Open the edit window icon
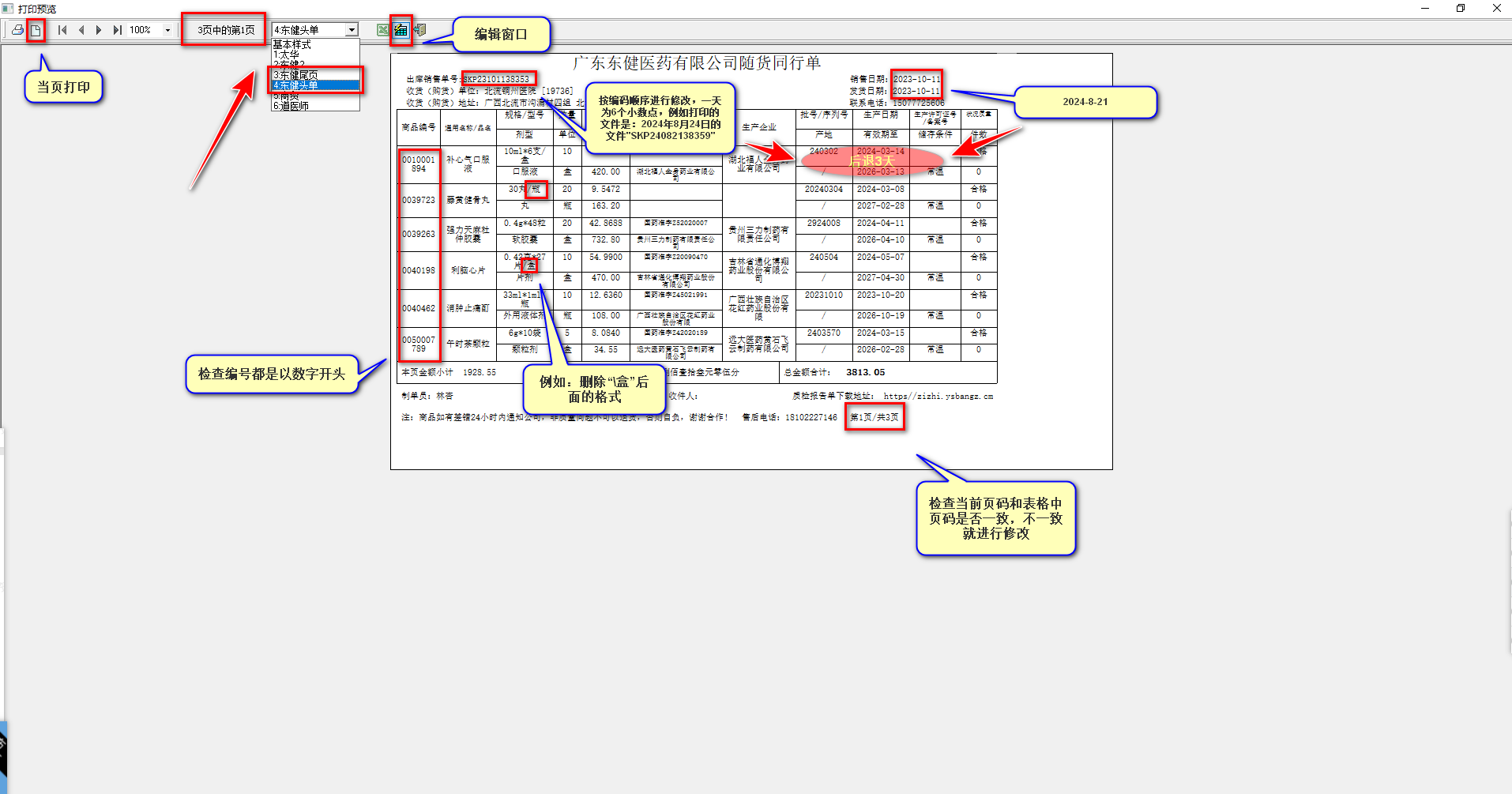Screen dimensions: 1512x794 tap(401, 30)
